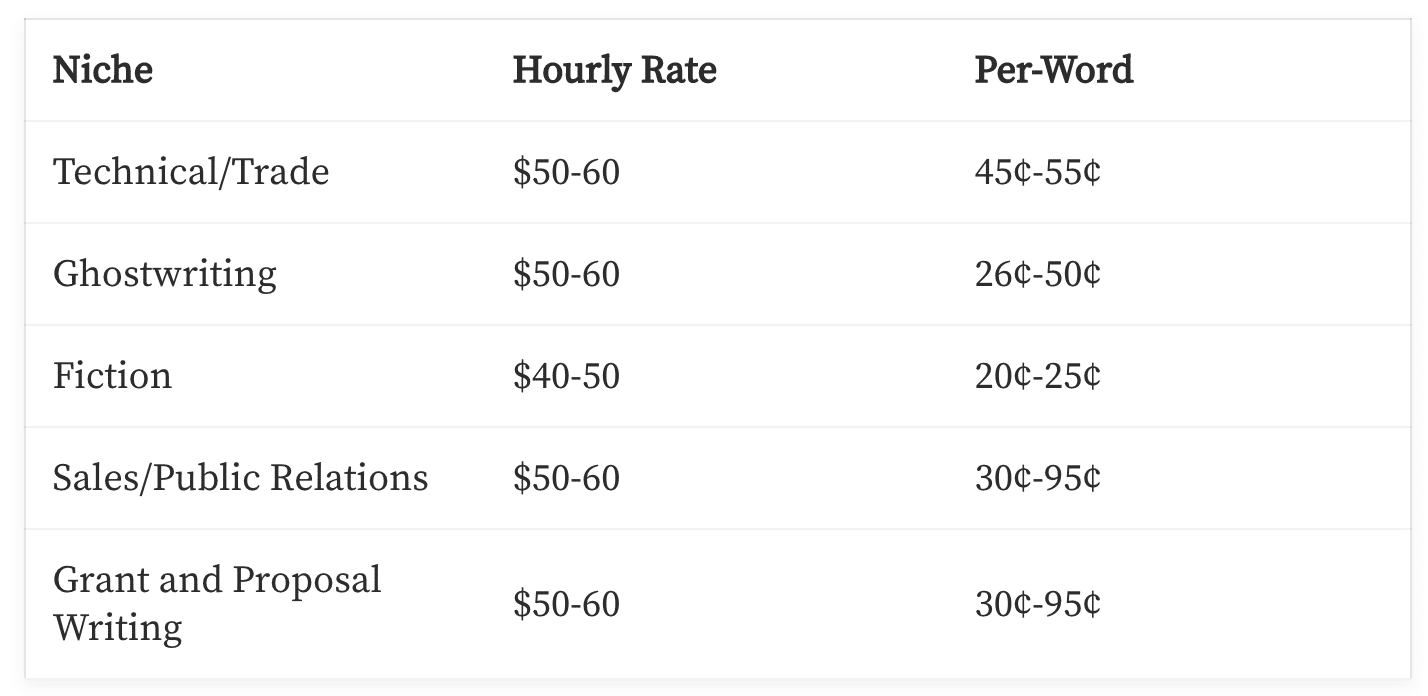
Task: Click the Sales/Public Relations hourly rate value
Action: [x=566, y=479]
